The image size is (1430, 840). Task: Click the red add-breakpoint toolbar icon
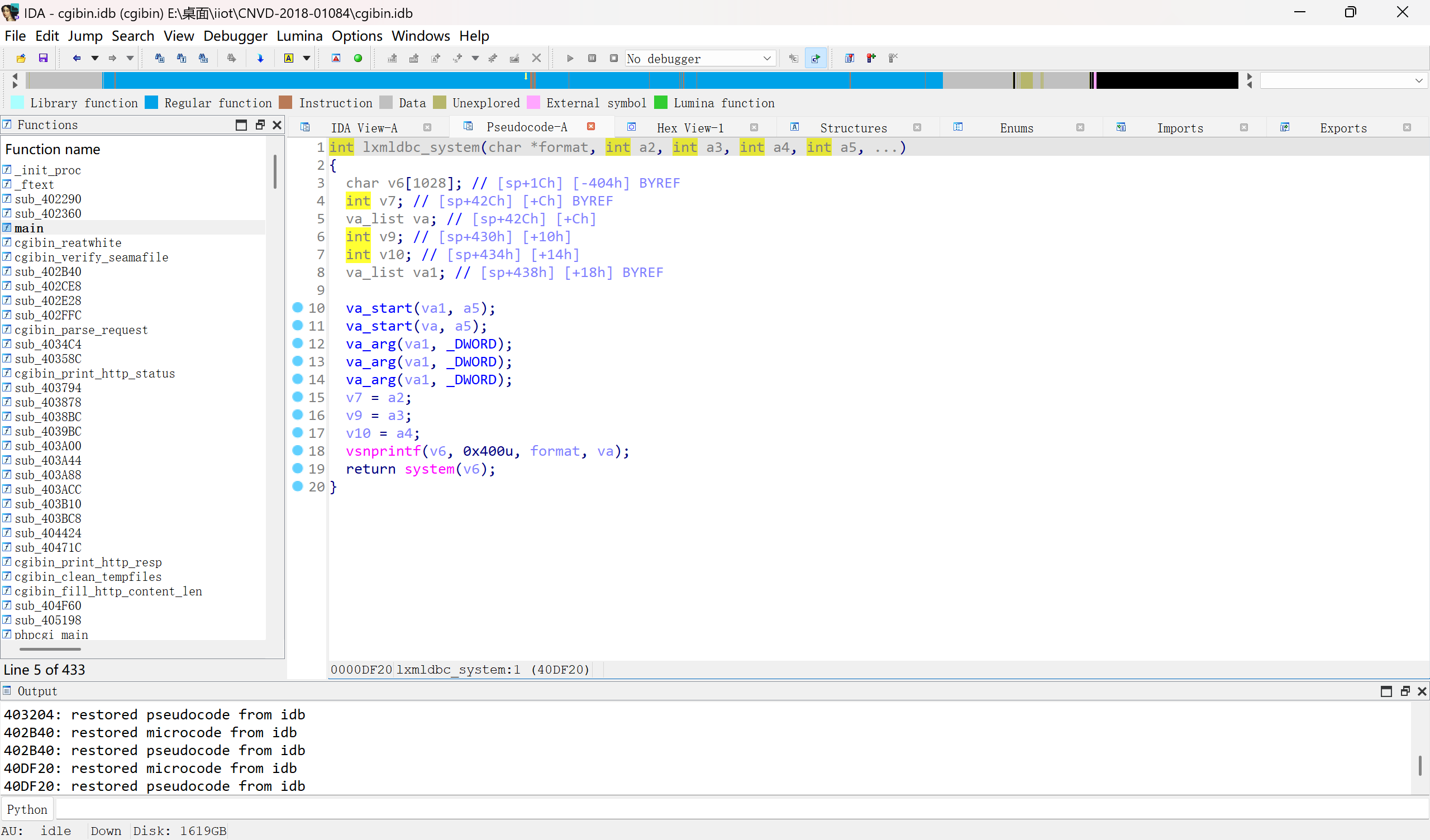tap(871, 58)
